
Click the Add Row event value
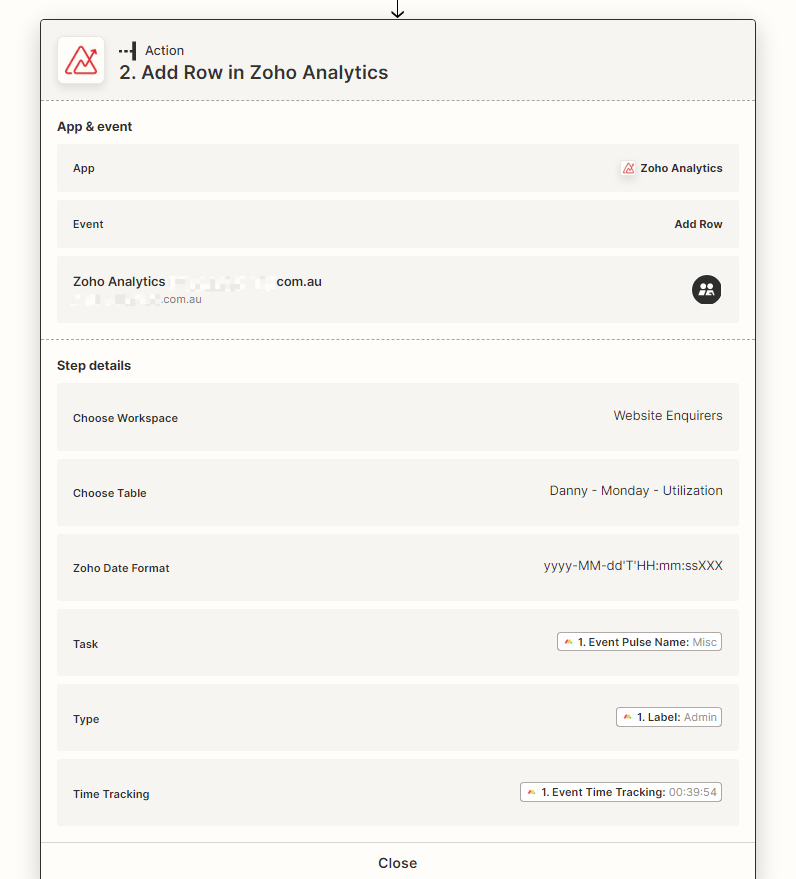pyautogui.click(x=698, y=224)
